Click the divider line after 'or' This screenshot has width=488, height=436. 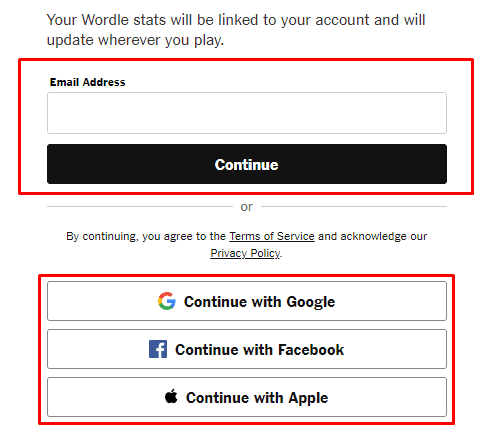click(x=354, y=207)
